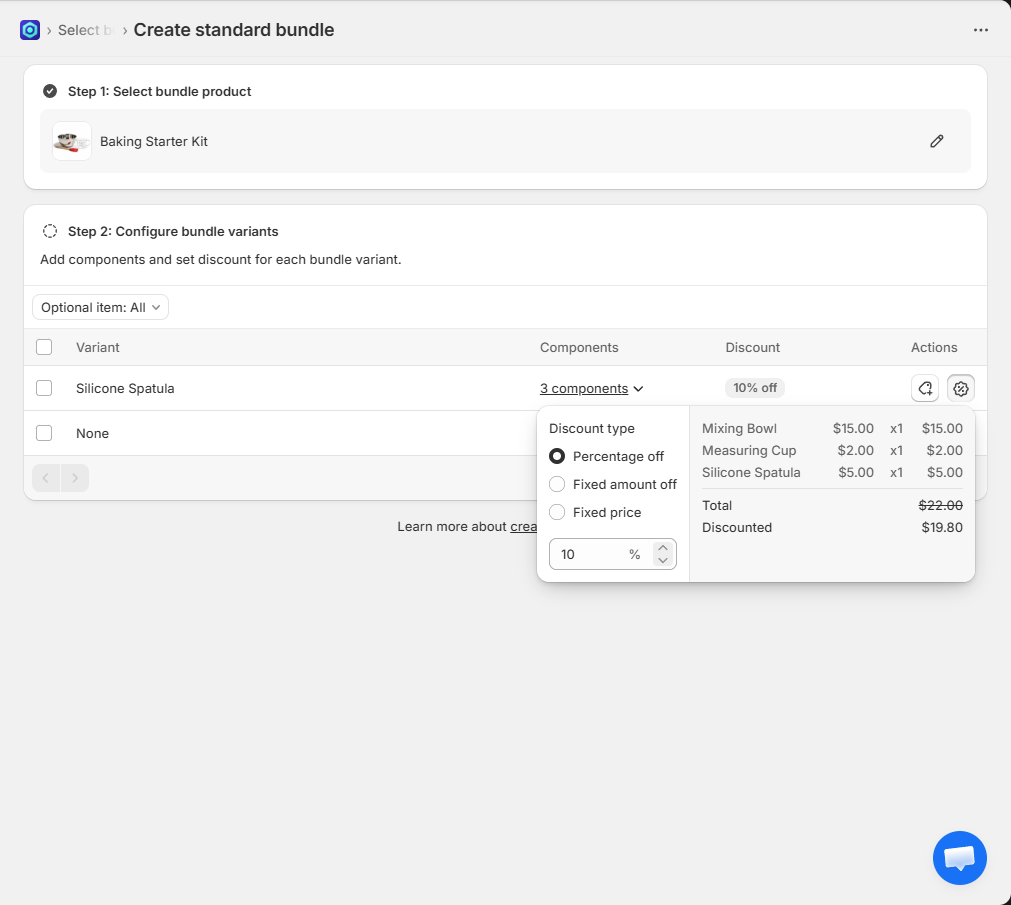
Task: Check the Silicone Spatula variant checkbox
Action: [x=44, y=388]
